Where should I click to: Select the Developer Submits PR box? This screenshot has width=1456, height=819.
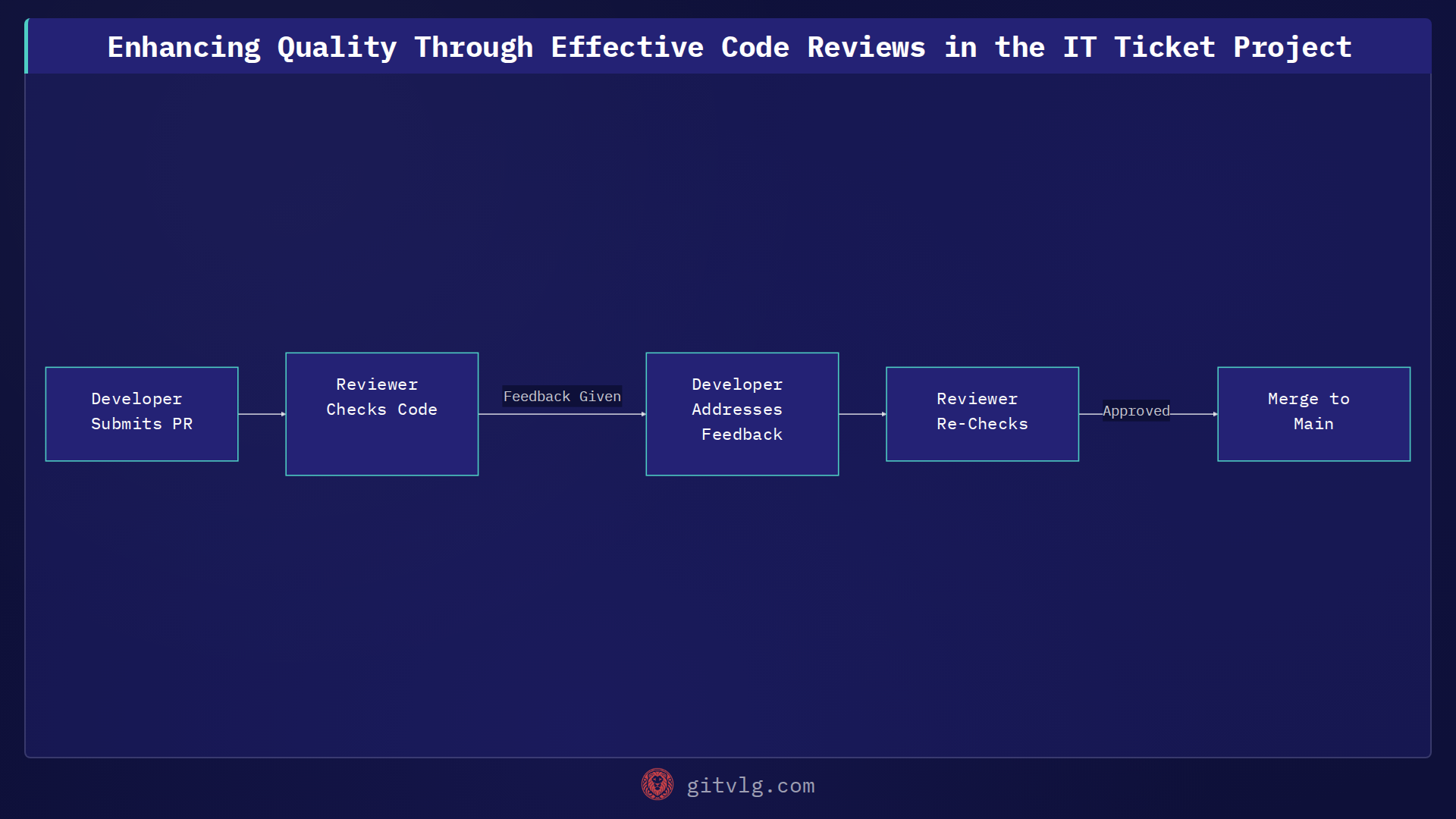pyautogui.click(x=142, y=414)
